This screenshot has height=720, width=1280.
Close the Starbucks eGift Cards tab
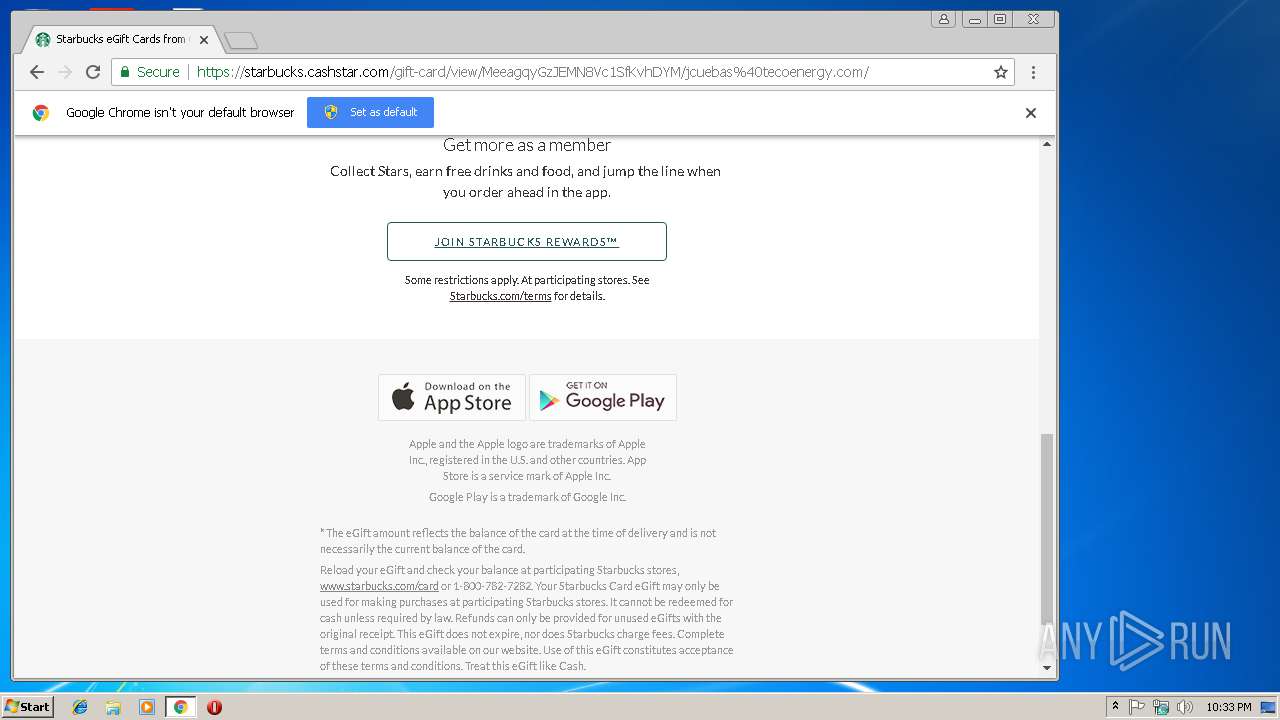pyautogui.click(x=204, y=40)
